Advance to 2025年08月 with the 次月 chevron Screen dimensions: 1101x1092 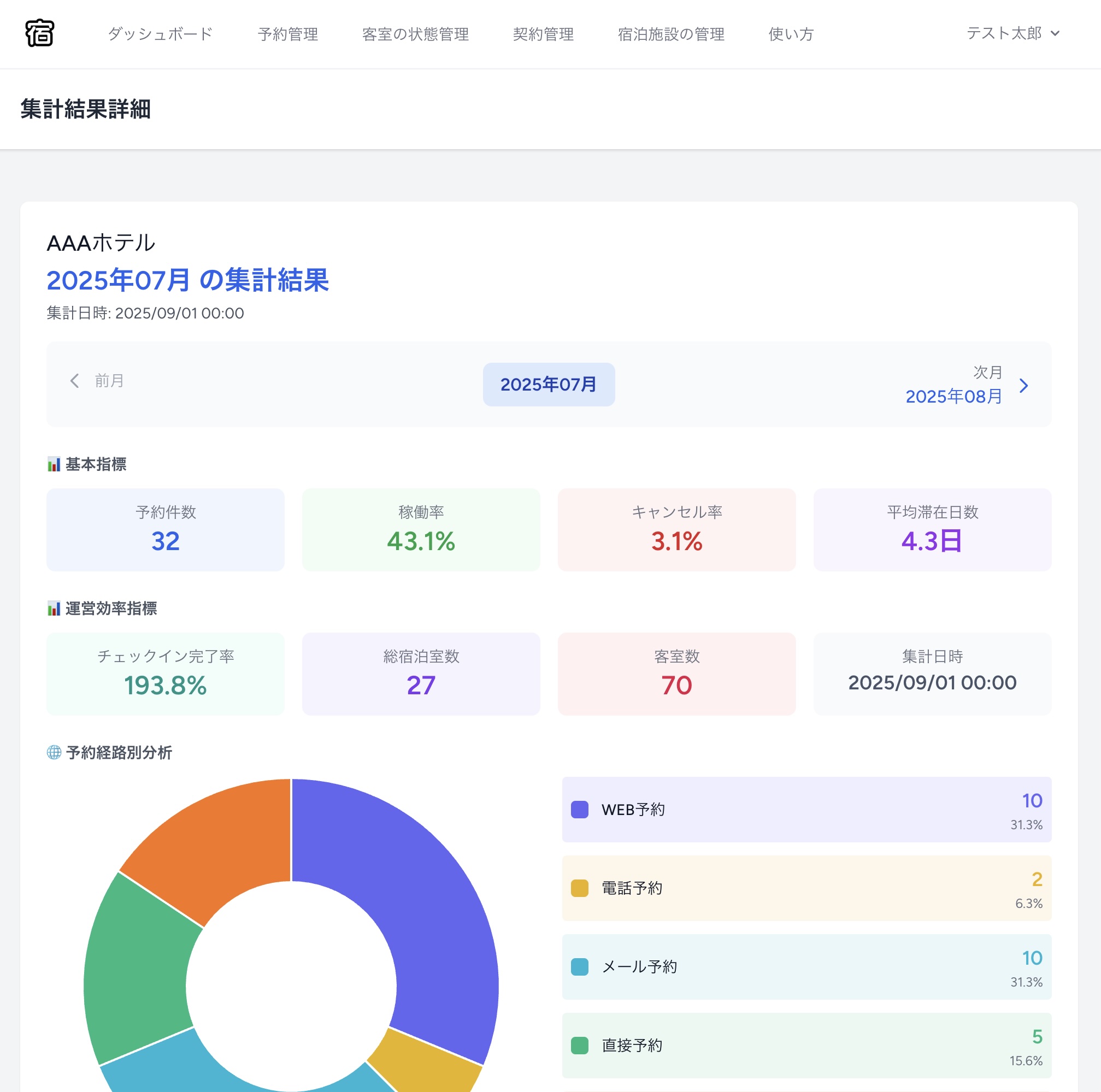point(1024,386)
